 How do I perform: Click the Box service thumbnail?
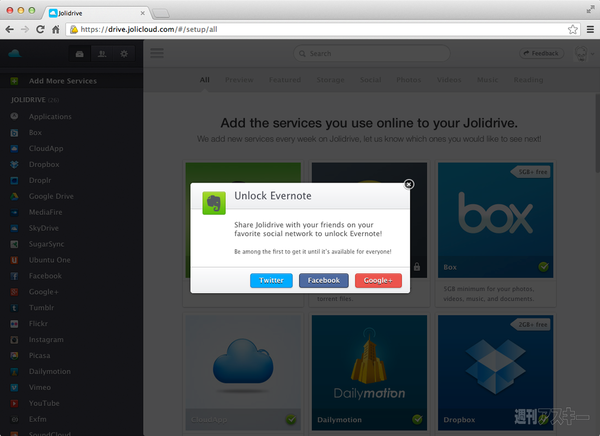click(x=496, y=220)
